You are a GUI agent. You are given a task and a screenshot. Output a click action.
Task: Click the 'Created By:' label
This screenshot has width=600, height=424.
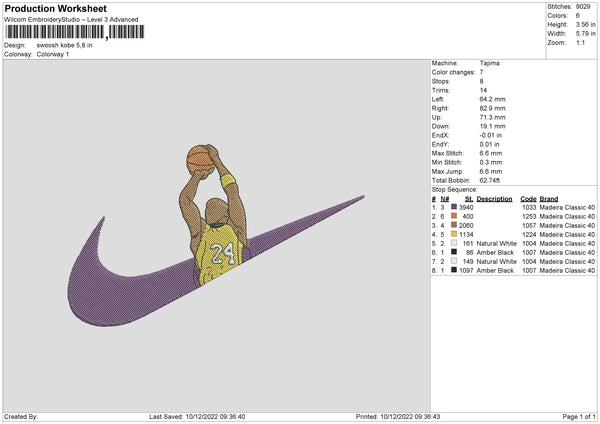click(21, 416)
